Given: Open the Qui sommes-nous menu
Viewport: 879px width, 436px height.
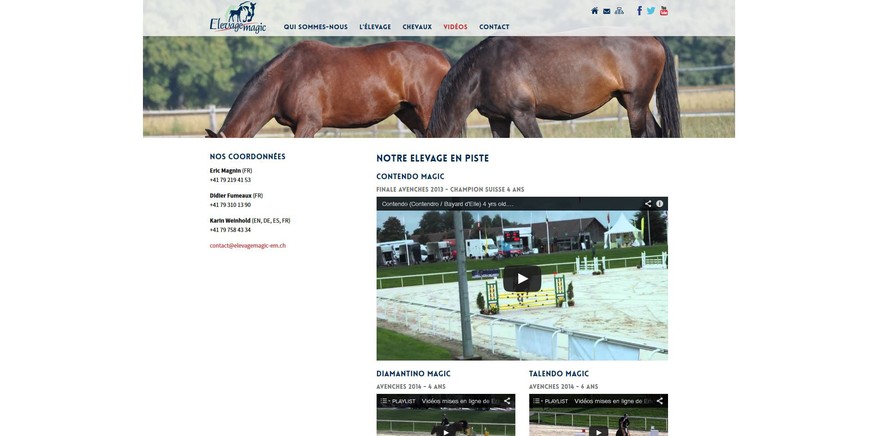Looking at the screenshot, I should pos(316,27).
